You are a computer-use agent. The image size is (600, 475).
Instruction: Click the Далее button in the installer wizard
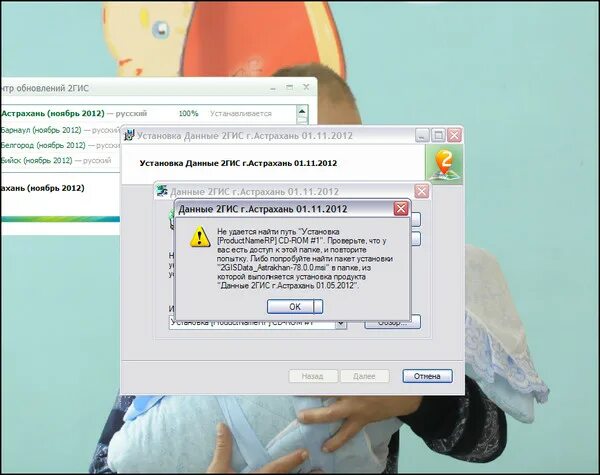(364, 376)
